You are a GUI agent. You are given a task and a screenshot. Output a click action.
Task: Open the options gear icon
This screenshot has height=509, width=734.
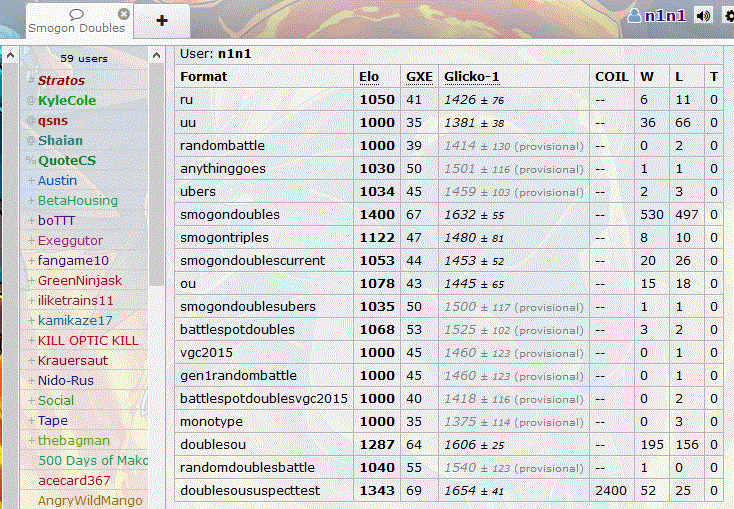728,15
